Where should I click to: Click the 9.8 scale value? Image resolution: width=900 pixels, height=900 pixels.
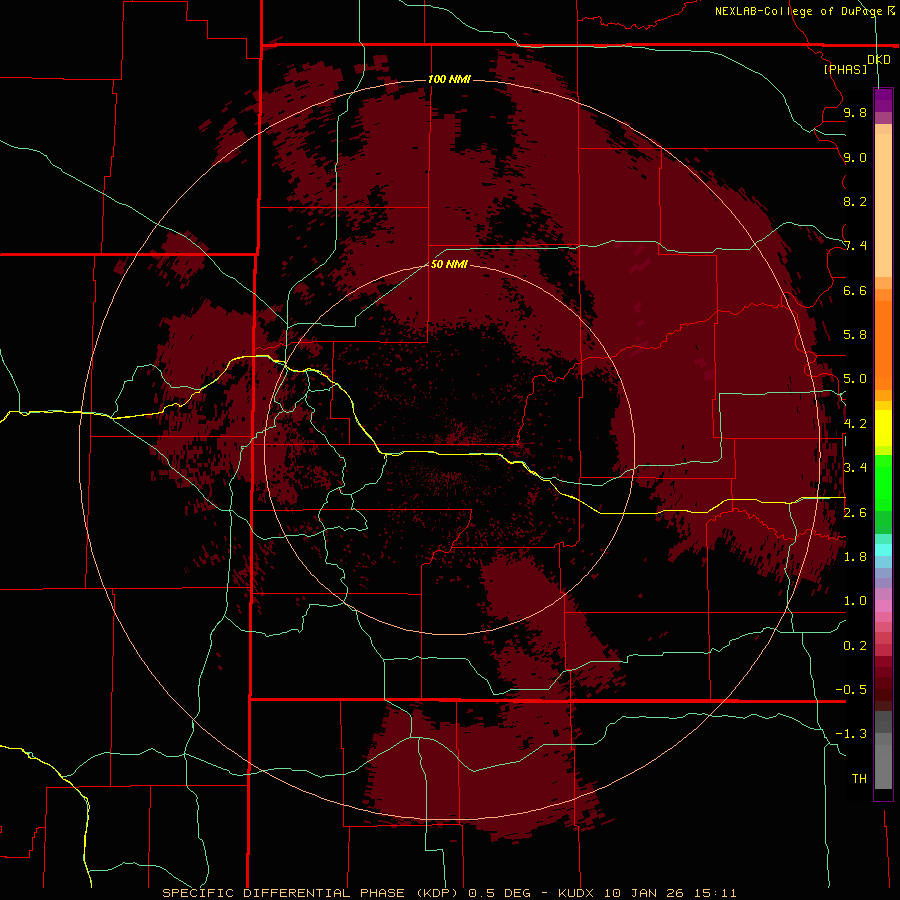[x=855, y=112]
